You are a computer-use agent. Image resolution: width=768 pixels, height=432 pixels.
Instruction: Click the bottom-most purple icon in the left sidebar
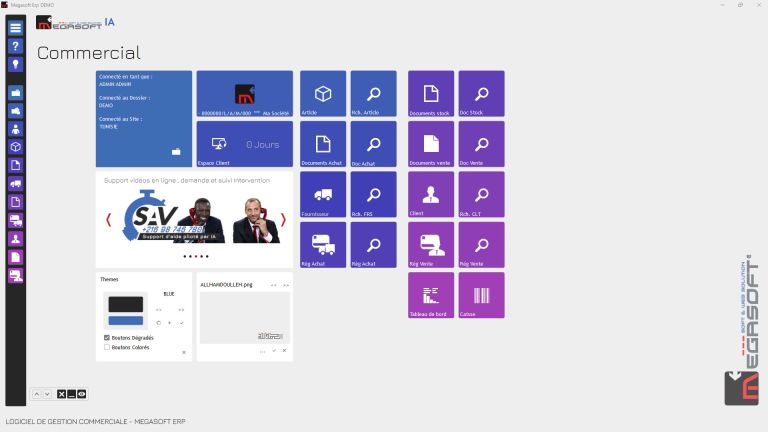click(x=16, y=276)
